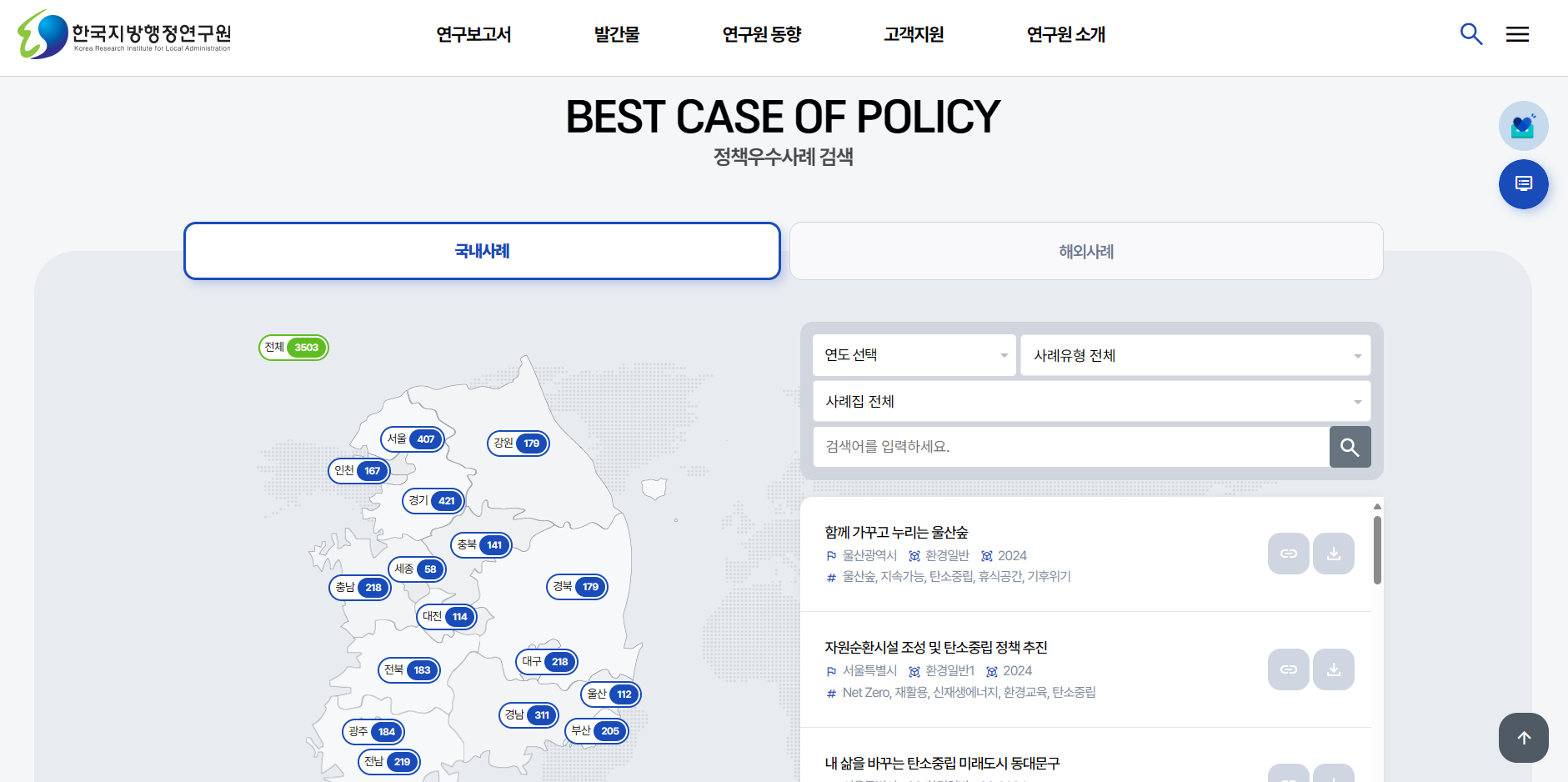The width and height of the screenshot is (1568, 782).
Task: Select the 부산 205 map marker
Action: point(596,731)
